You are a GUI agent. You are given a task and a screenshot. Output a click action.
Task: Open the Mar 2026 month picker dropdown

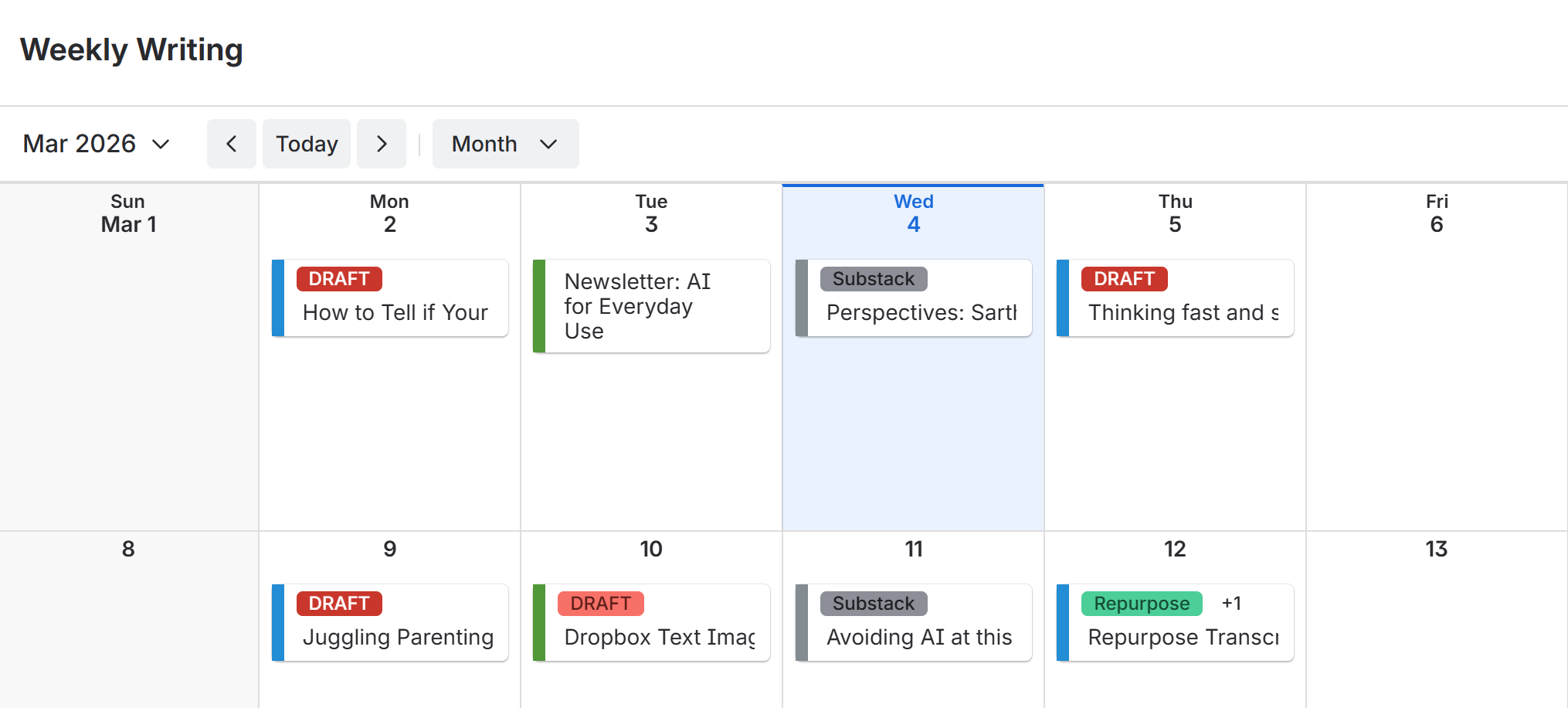click(96, 144)
